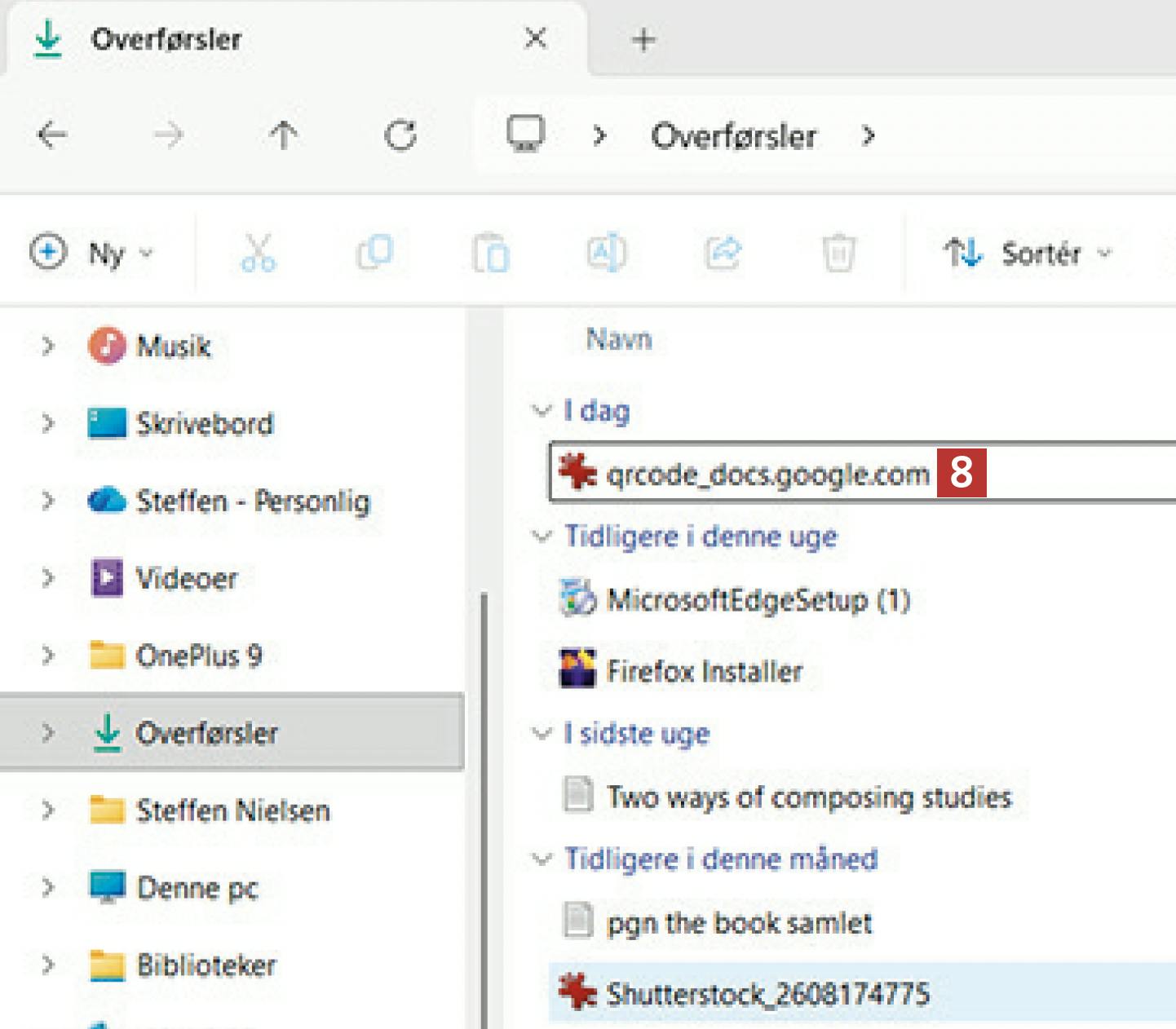1176x1029 pixels.
Task: Refresh the folder with the reload icon
Action: click(x=400, y=135)
